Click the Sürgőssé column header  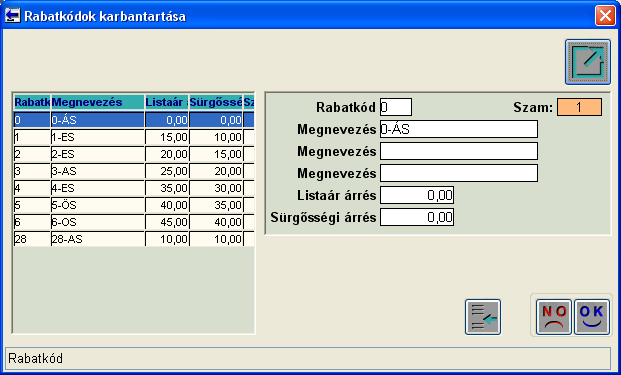(216, 102)
